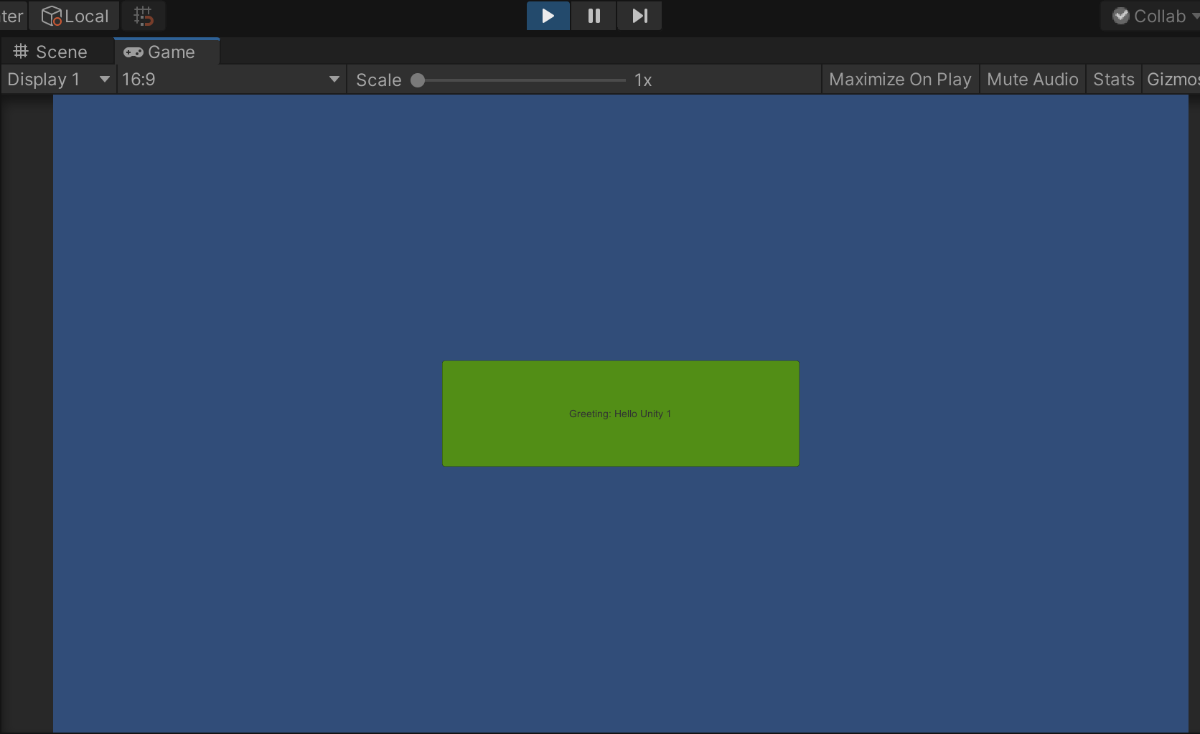Toggle Maximize On Play
The height and width of the screenshot is (734, 1200).
(900, 80)
